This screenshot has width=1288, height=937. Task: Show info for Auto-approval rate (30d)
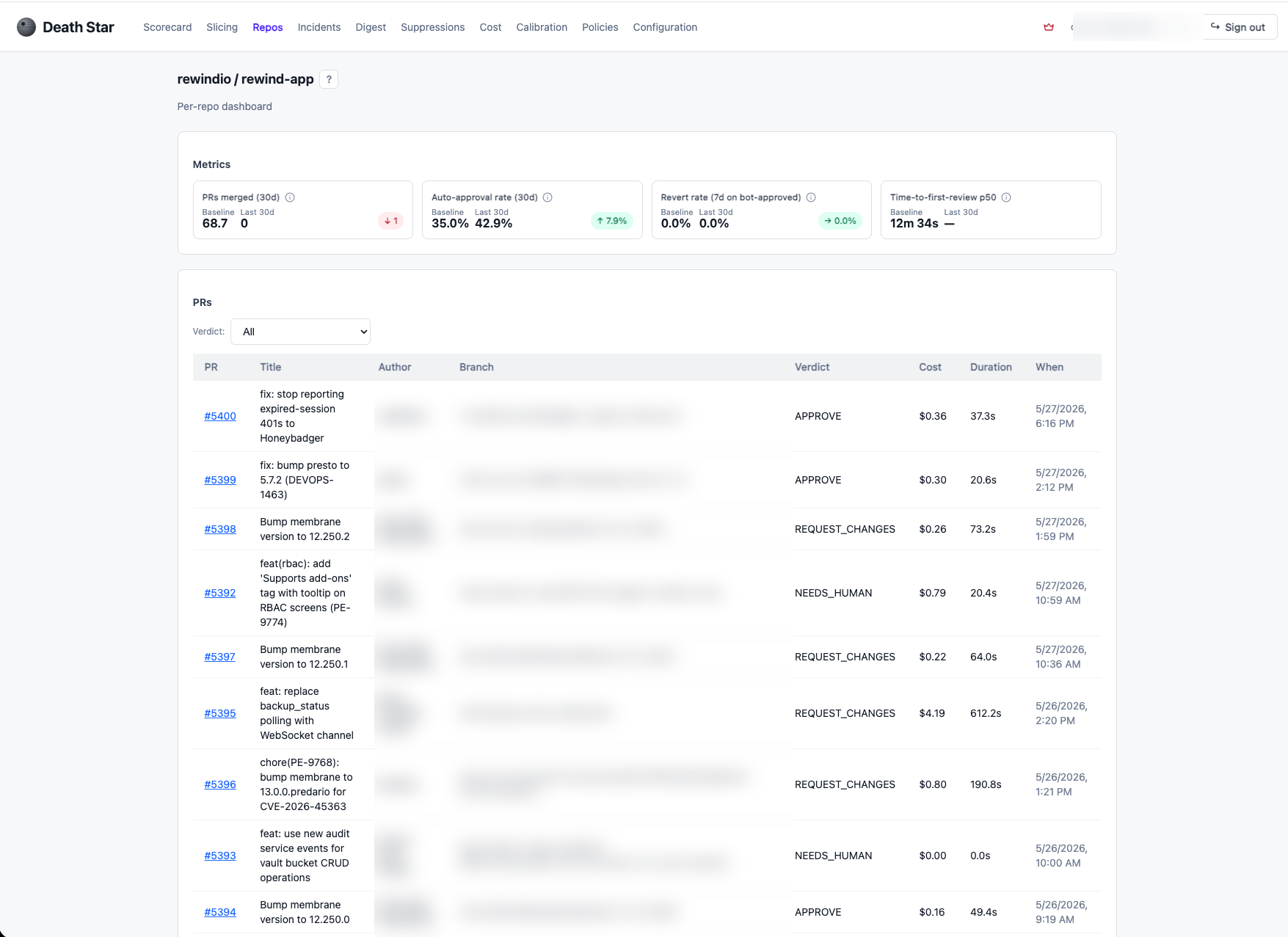coord(547,197)
